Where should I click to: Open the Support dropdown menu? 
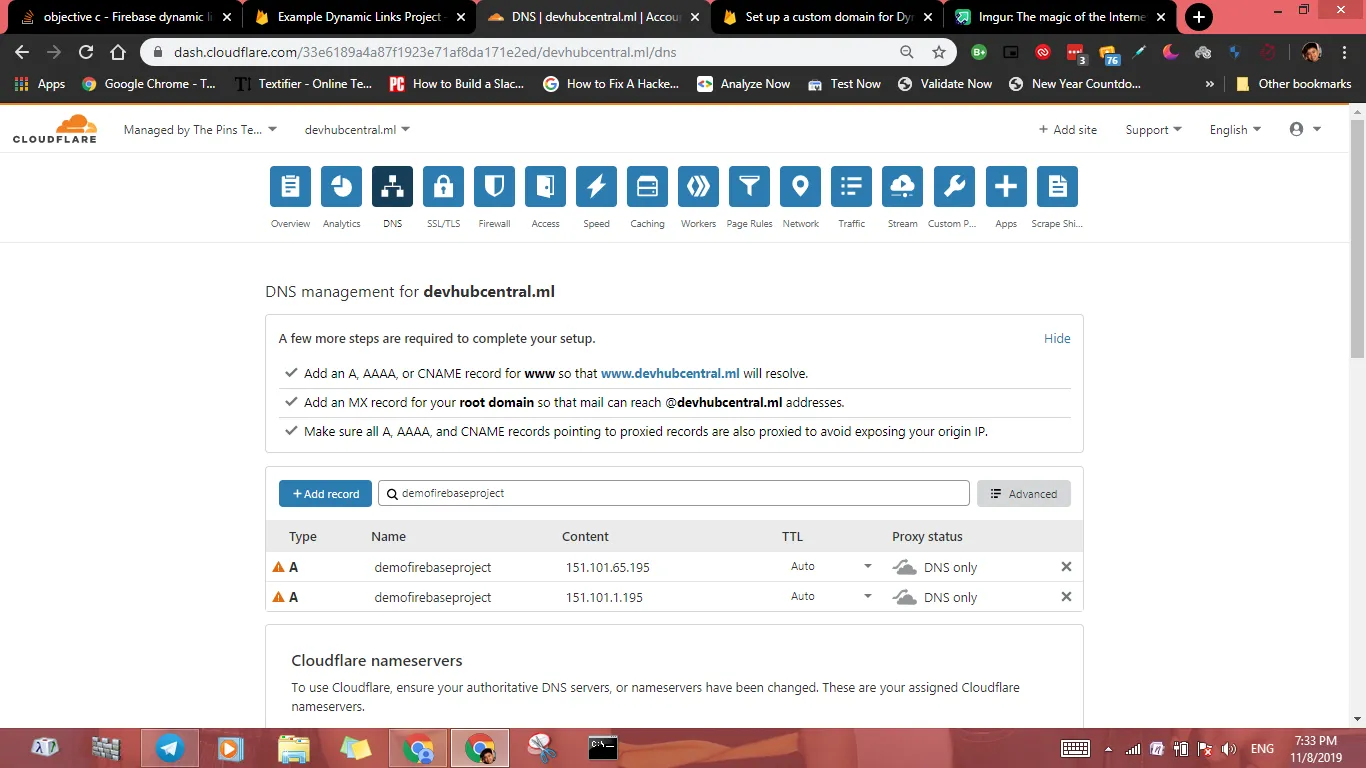1153,130
